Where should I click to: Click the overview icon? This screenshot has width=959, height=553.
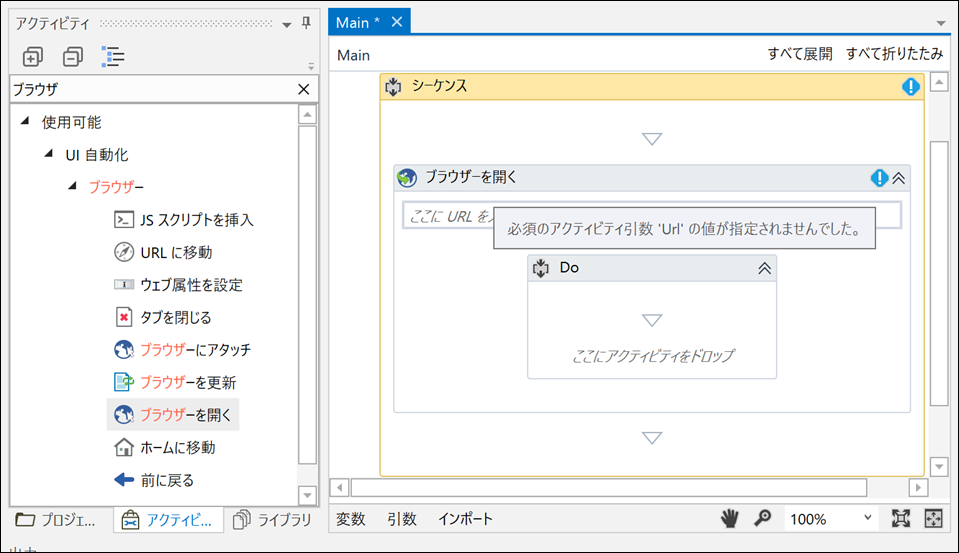click(933, 519)
